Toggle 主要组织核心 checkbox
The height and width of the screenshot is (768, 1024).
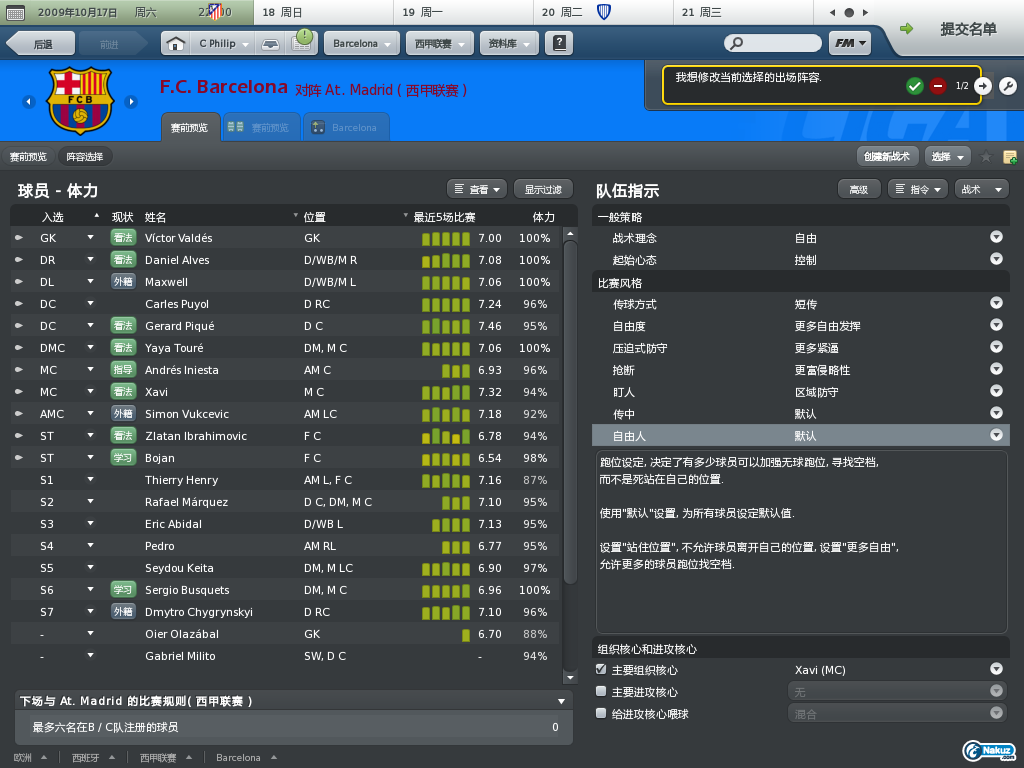point(601,669)
